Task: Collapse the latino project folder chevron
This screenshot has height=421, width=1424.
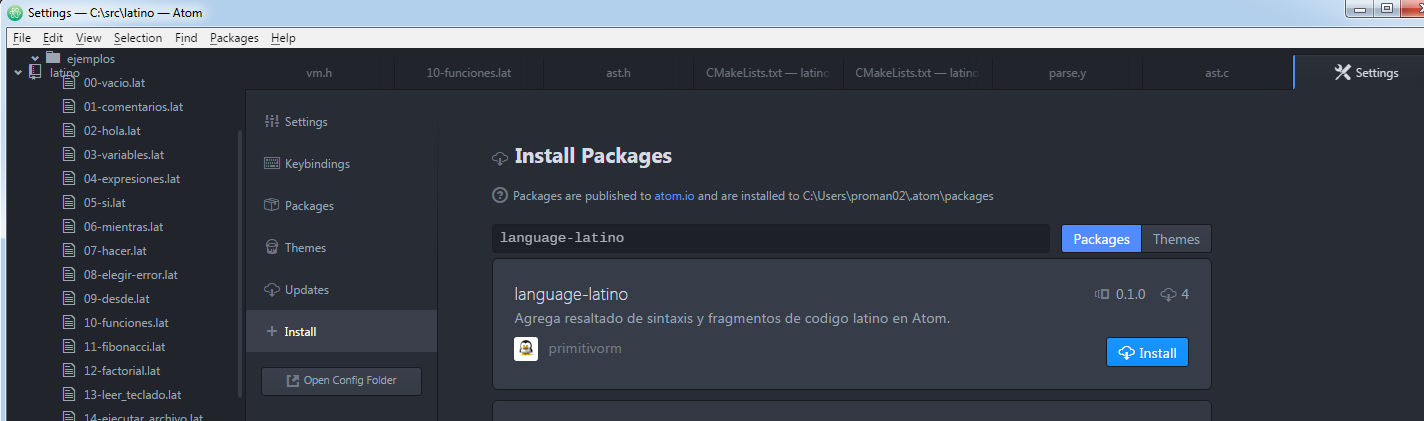Action: pos(18,72)
